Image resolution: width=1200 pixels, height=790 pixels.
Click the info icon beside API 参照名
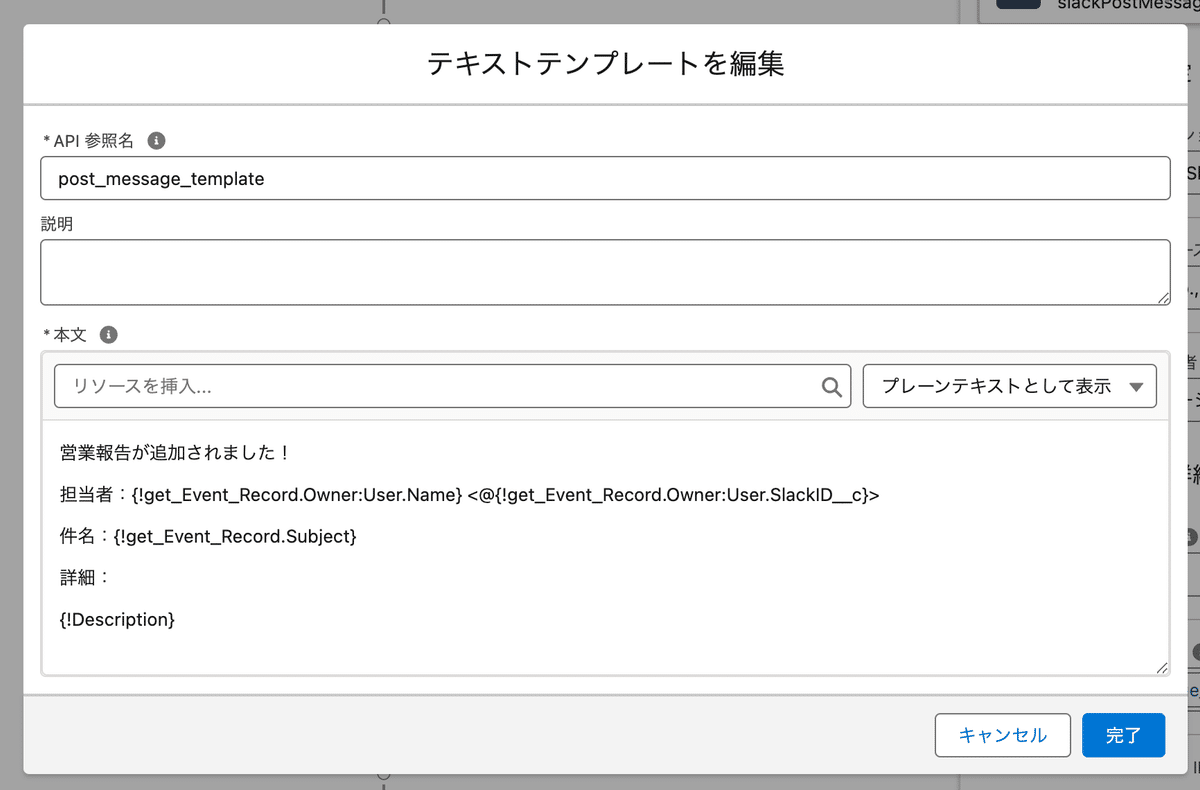pyautogui.click(x=156, y=141)
